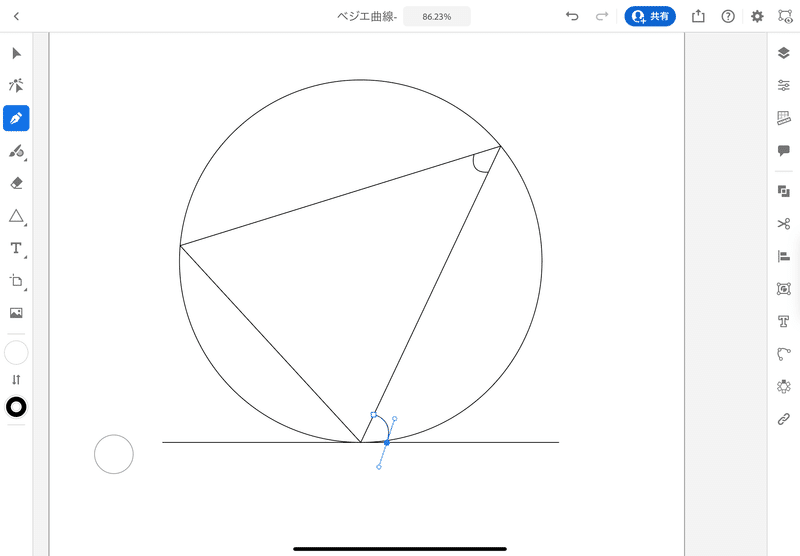Select the Artboard tool

click(x=16, y=281)
